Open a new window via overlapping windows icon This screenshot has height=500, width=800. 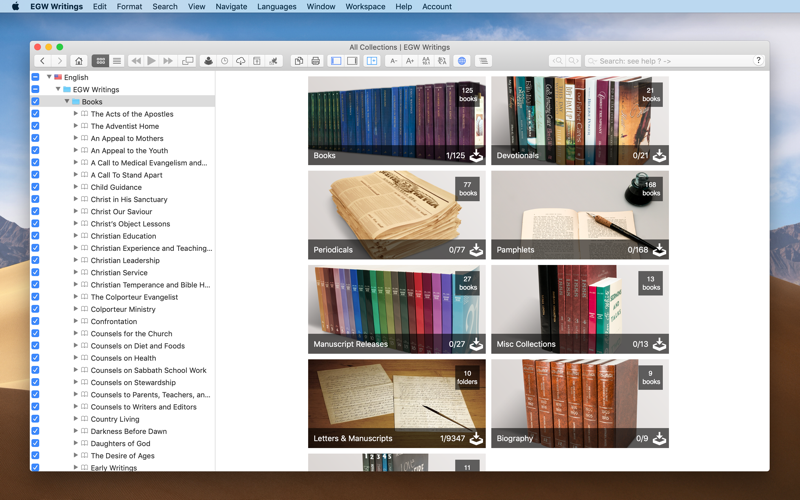tap(188, 61)
